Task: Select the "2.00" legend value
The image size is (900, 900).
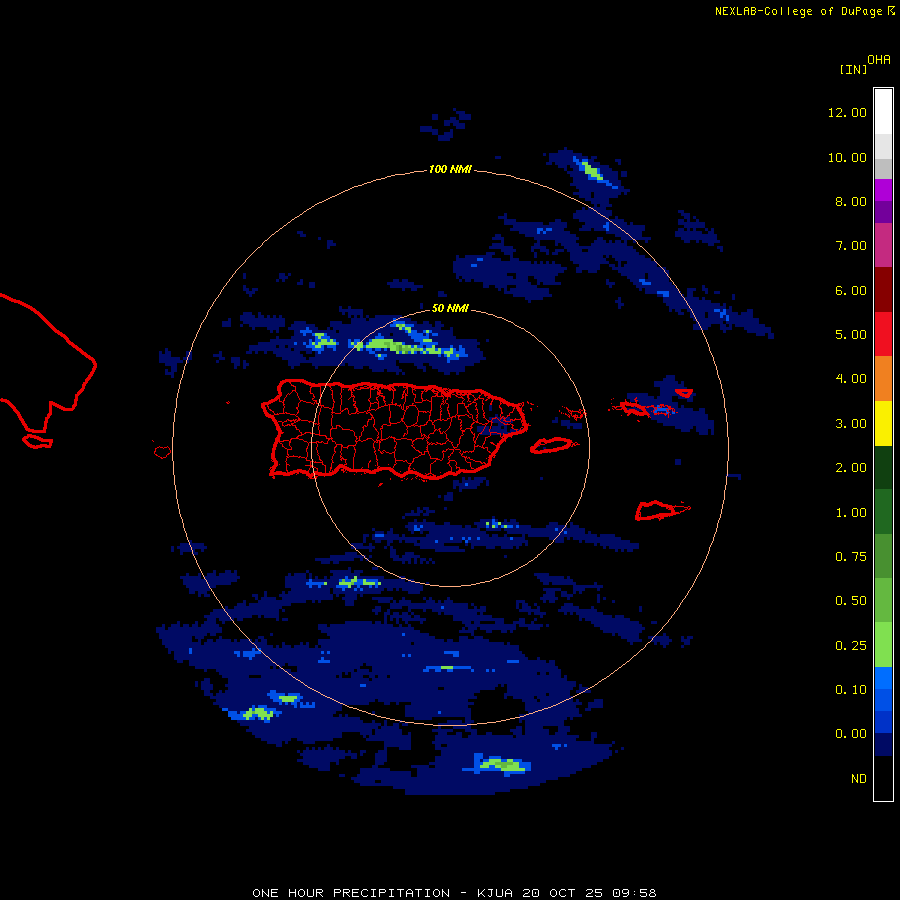Action: (851, 468)
